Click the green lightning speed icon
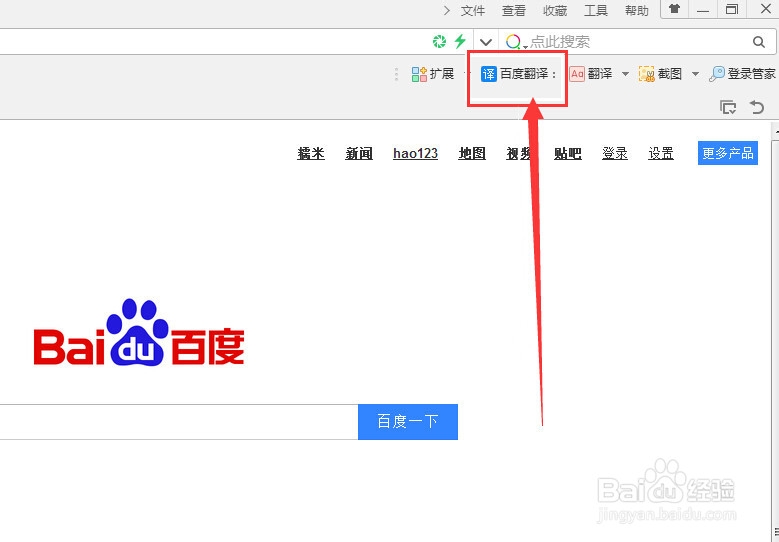The image size is (779, 542). coord(461,41)
